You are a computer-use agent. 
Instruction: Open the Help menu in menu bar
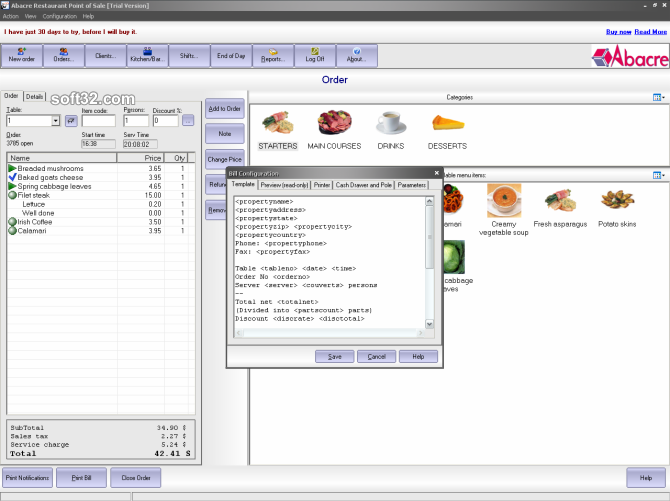(88, 16)
